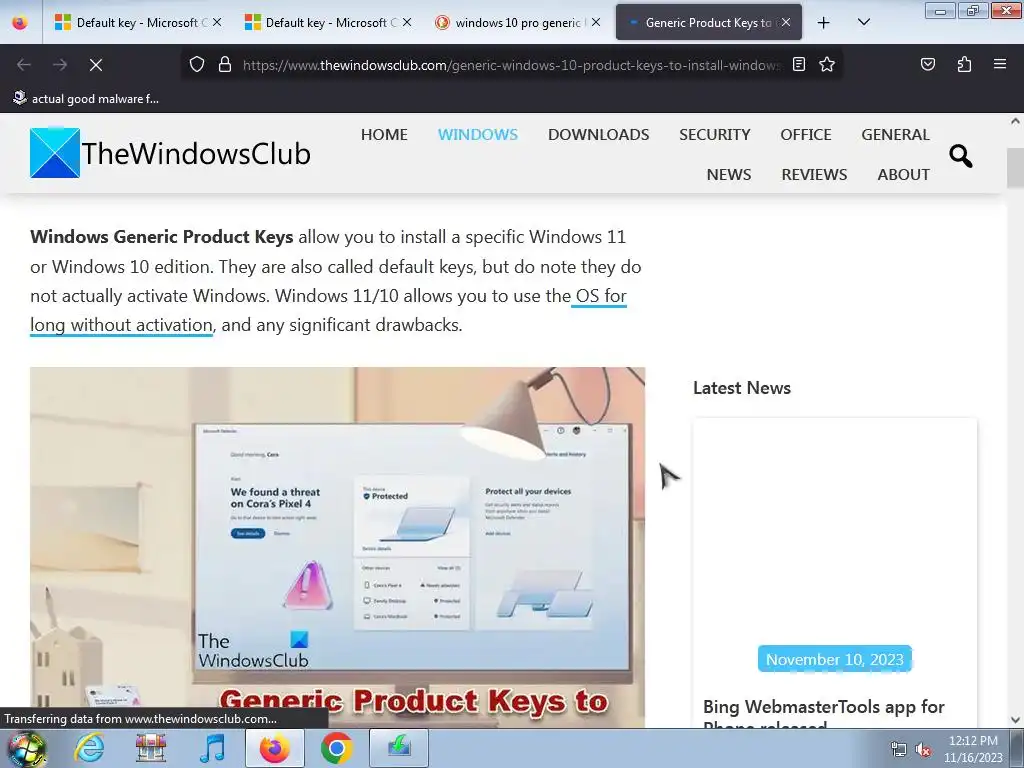Select the Generic Product Keys tab
This screenshot has height=768, width=1024.
tap(708, 23)
